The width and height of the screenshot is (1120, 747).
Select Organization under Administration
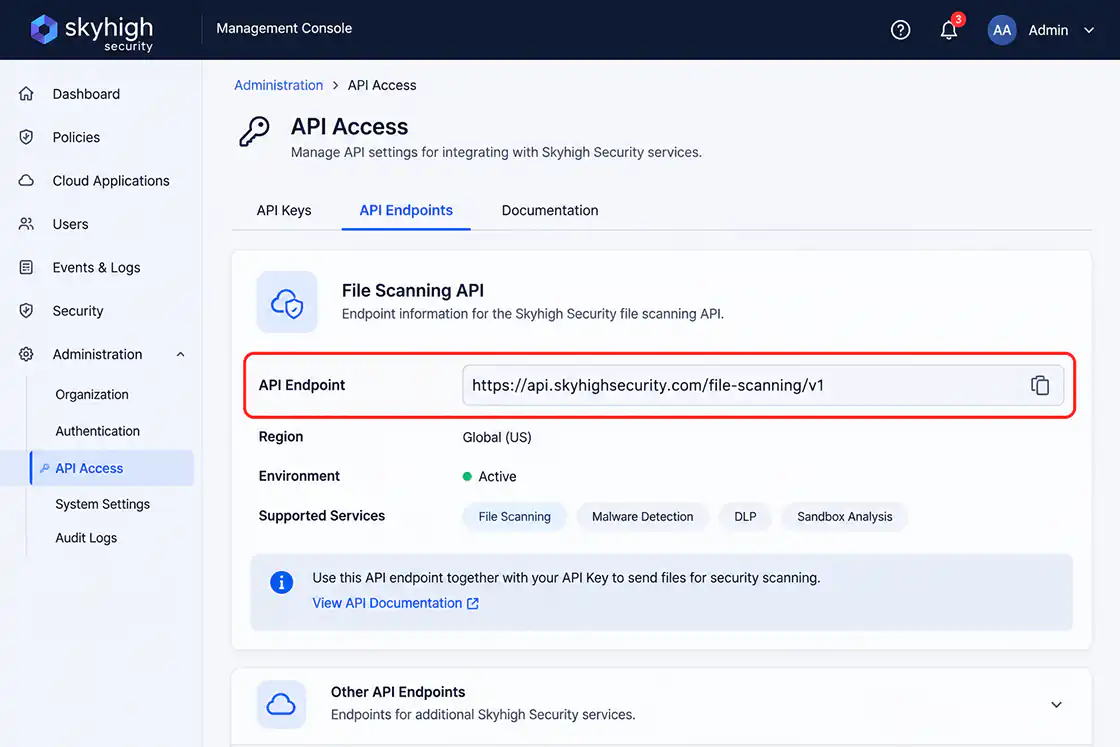coord(92,394)
